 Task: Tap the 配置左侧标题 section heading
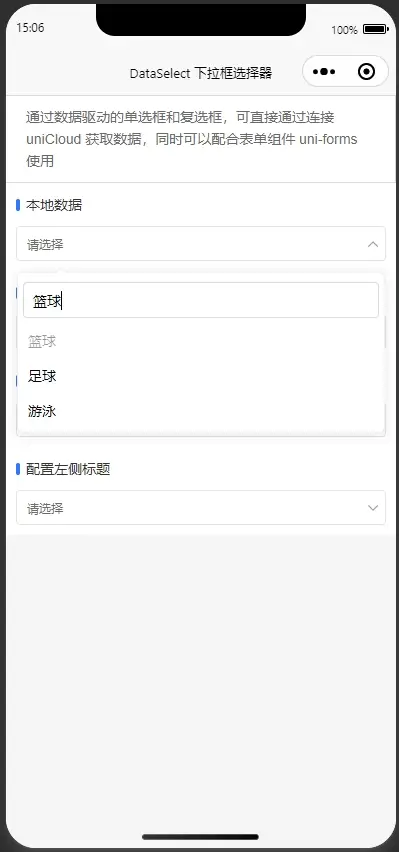click(x=68, y=469)
